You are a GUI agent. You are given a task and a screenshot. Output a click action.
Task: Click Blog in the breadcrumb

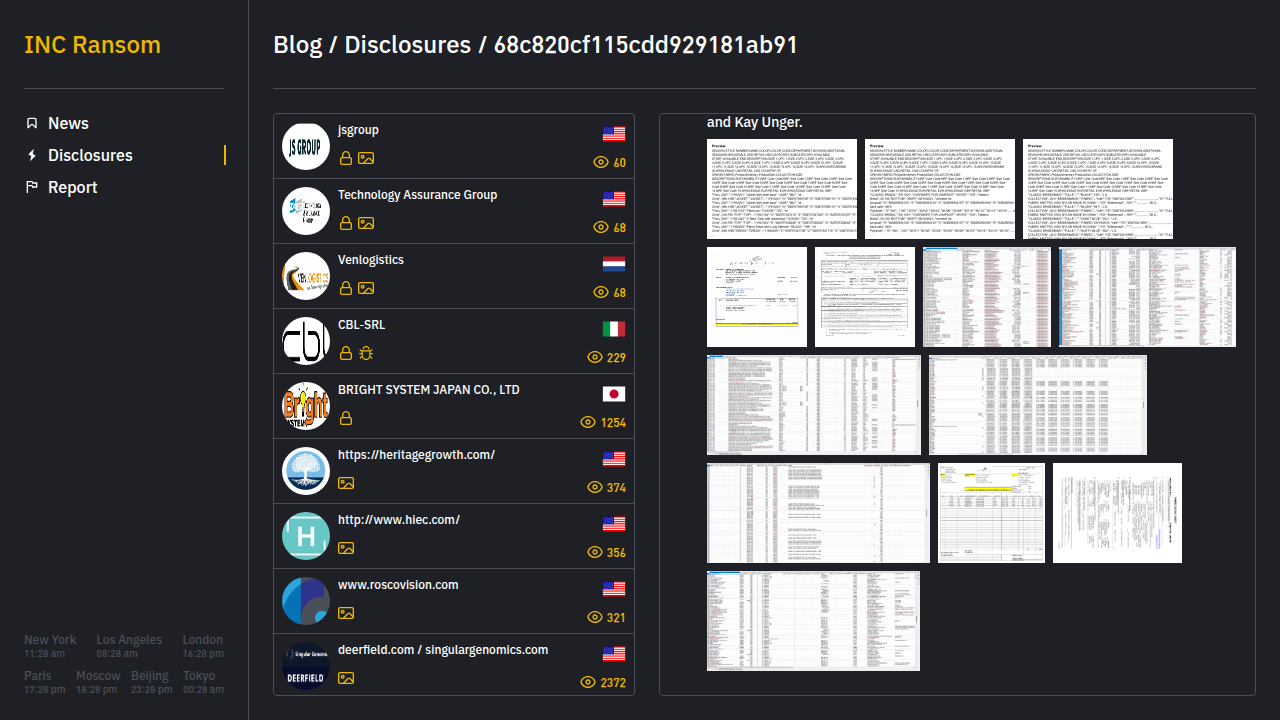point(298,45)
